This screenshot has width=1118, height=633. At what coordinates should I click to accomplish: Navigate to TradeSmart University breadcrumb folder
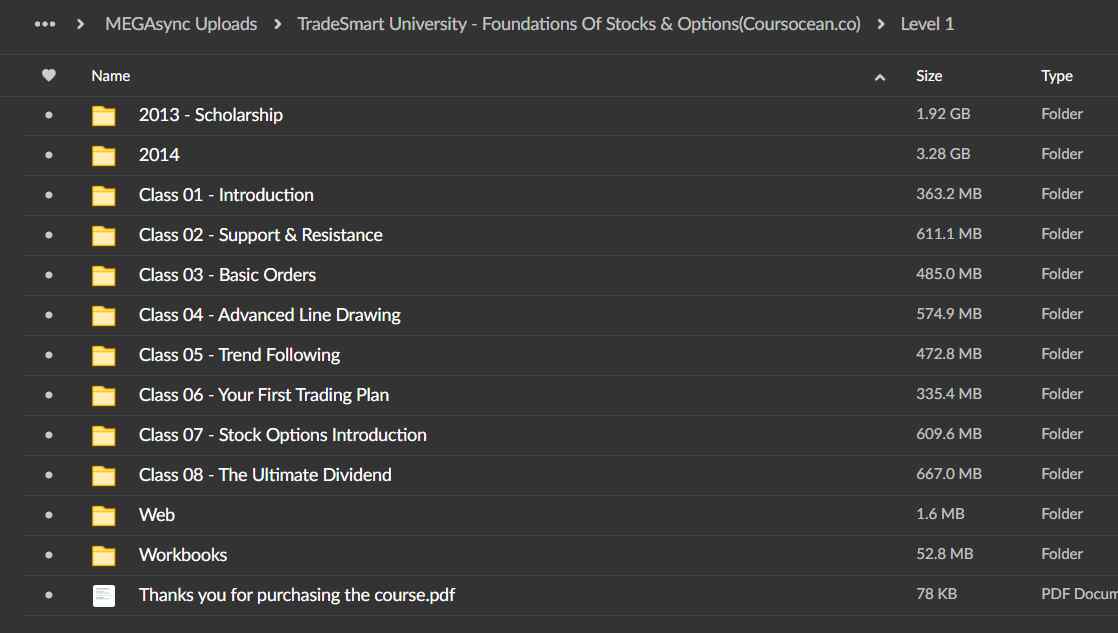(578, 24)
